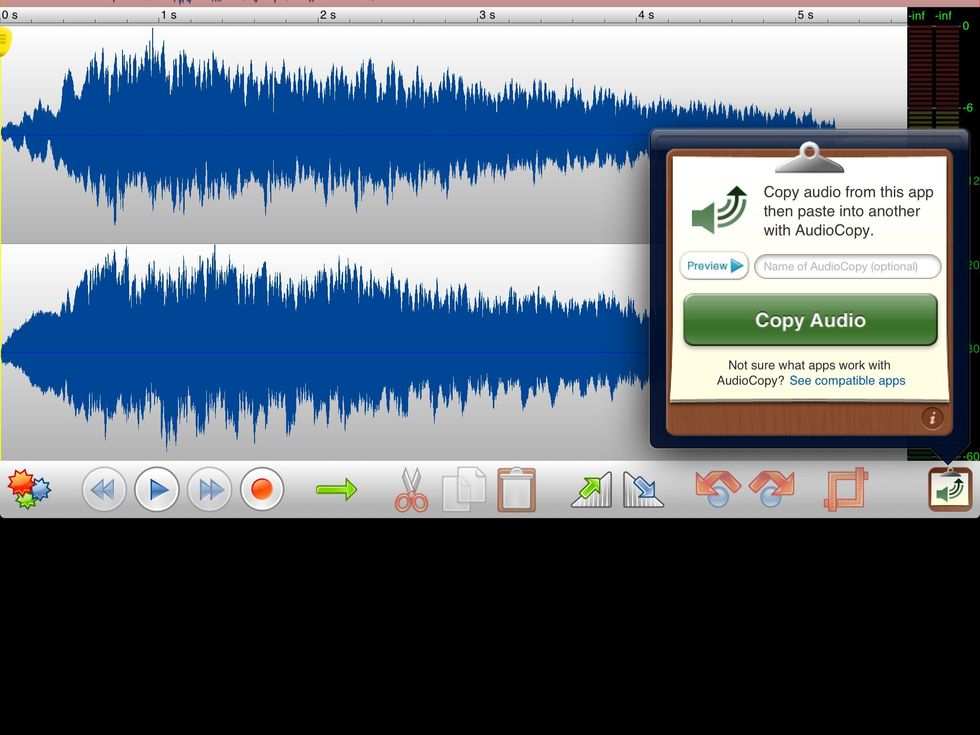Tap the info button on the AudioCopy panel
980x735 pixels.
point(932,420)
